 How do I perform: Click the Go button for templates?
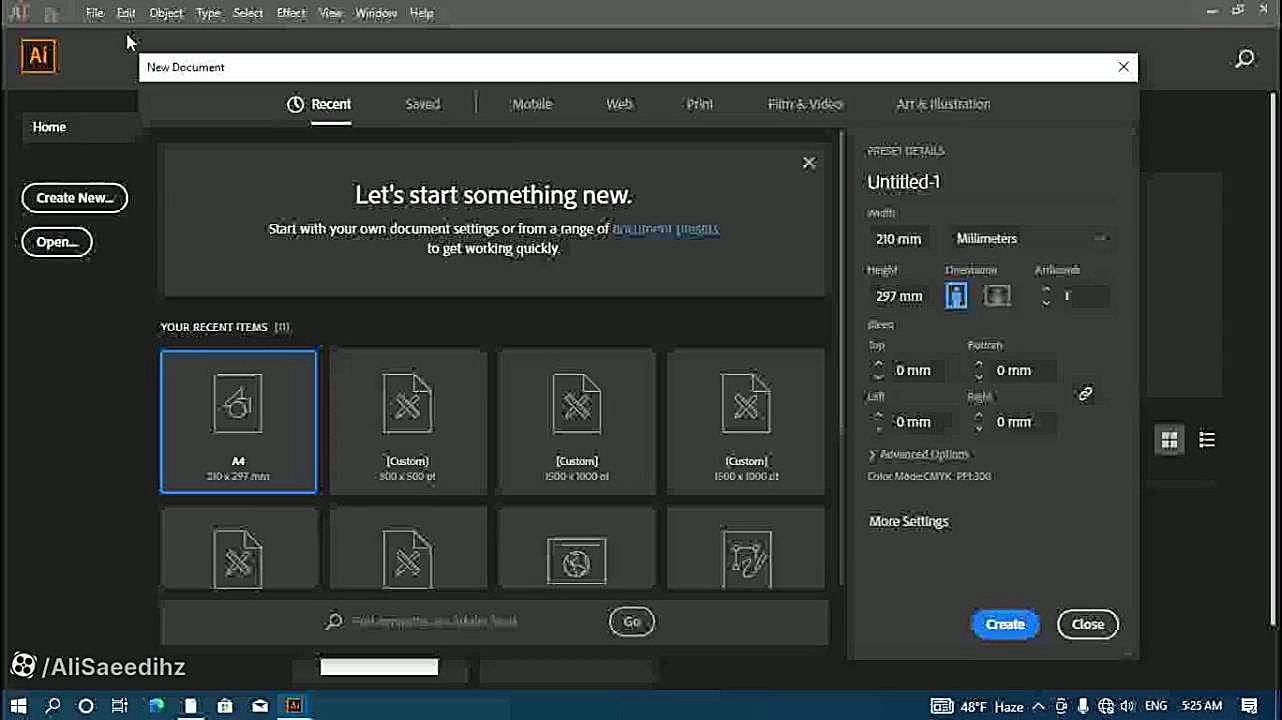point(632,622)
